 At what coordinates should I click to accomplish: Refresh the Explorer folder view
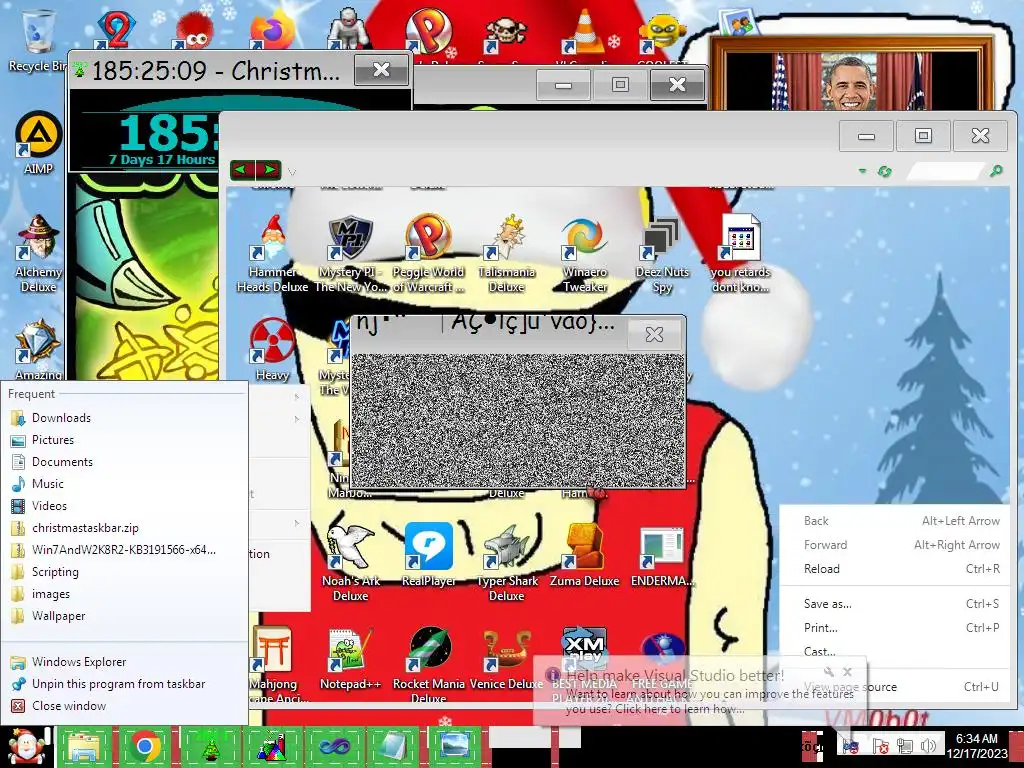click(885, 171)
